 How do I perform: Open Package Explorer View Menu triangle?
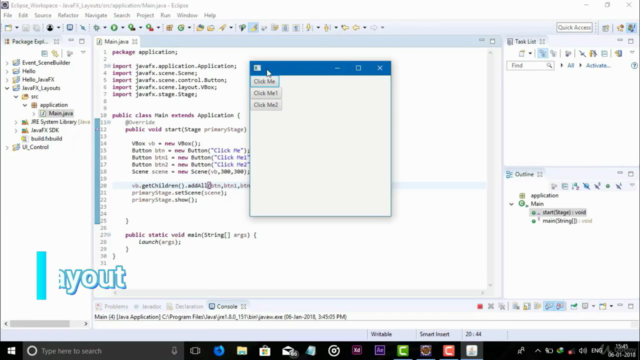click(83, 53)
